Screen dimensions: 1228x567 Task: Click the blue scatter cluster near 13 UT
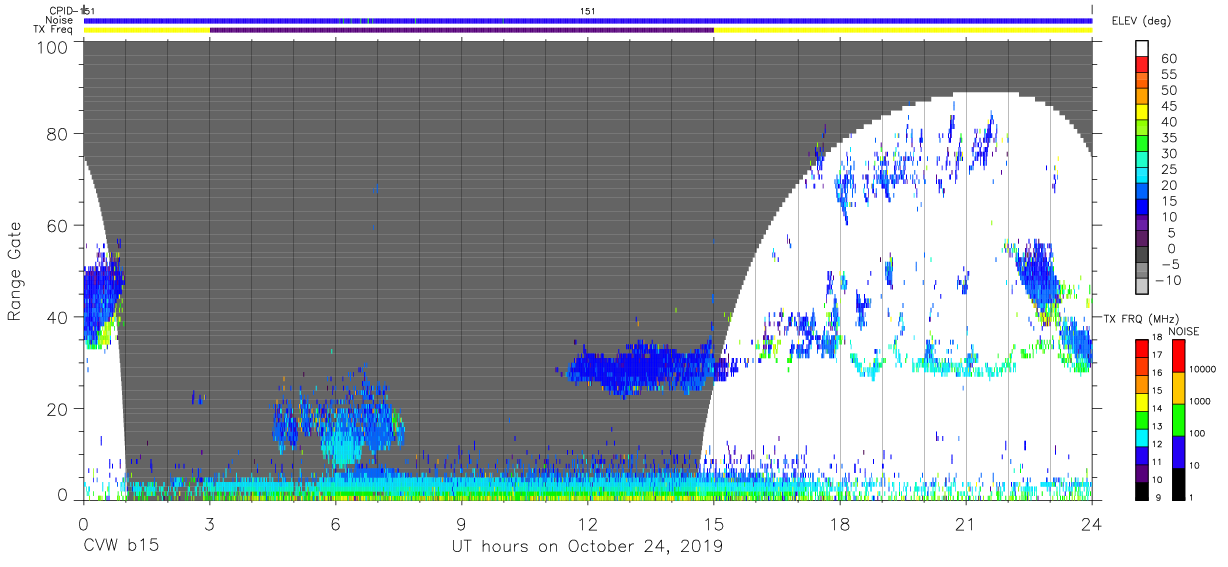640,367
